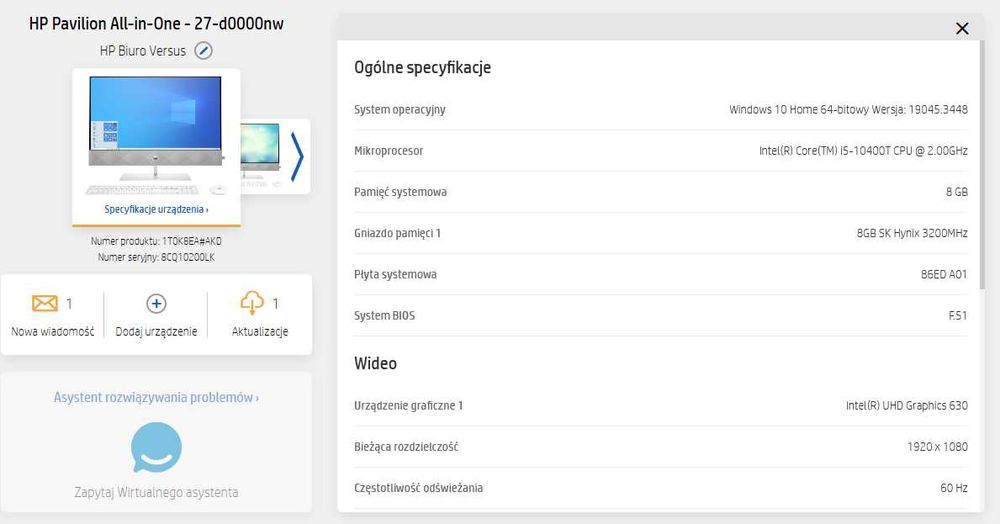Viewport: 1000px width, 524px height.
Task: Click the pencil edit icon beside HP Biuro Versus
Action: 203,50
